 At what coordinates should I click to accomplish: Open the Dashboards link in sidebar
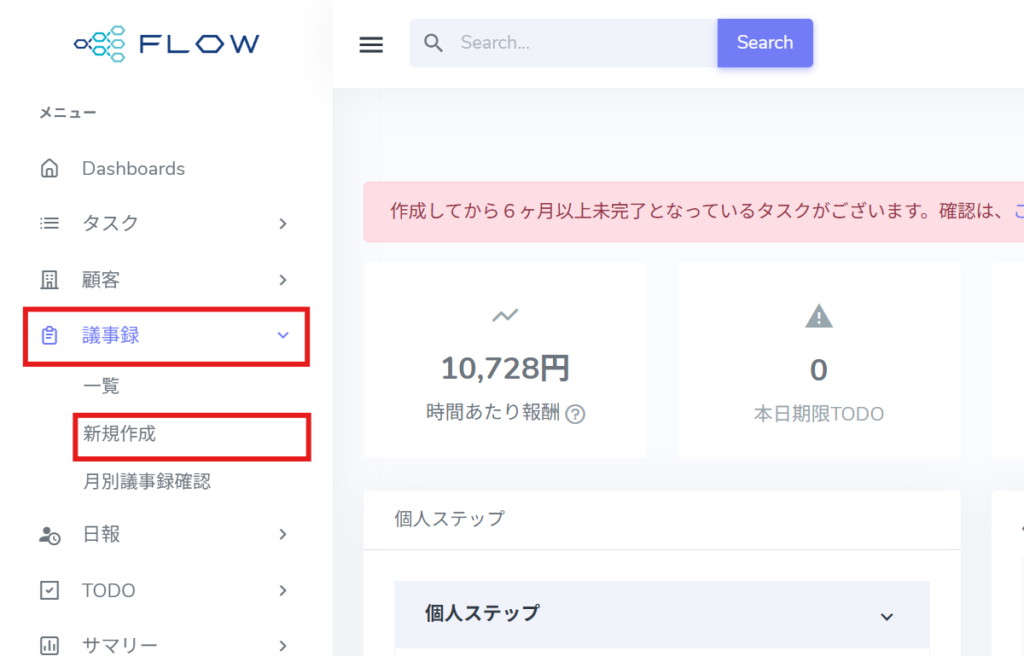pyautogui.click(x=133, y=168)
